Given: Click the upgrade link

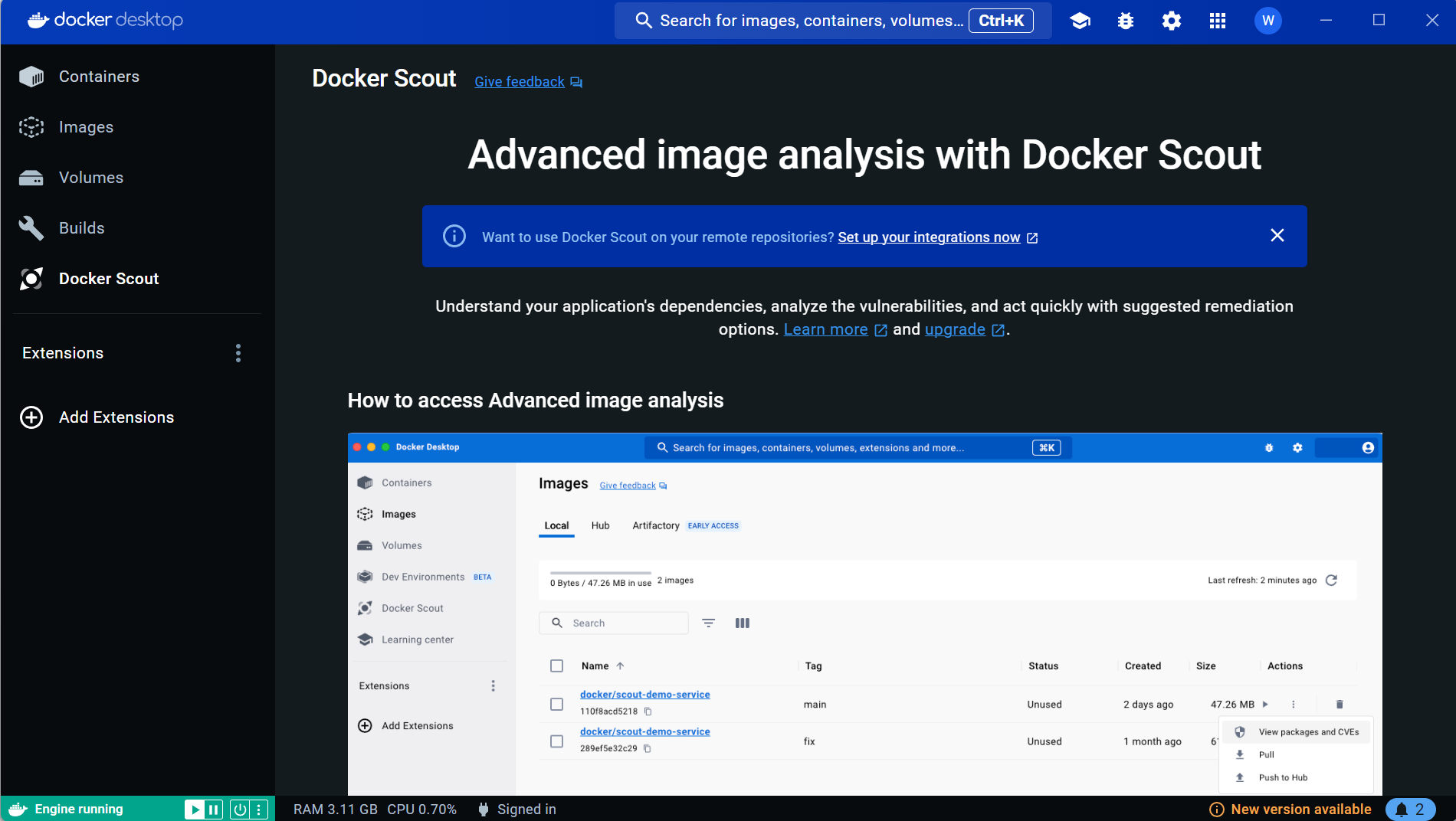Looking at the screenshot, I should click(x=955, y=329).
